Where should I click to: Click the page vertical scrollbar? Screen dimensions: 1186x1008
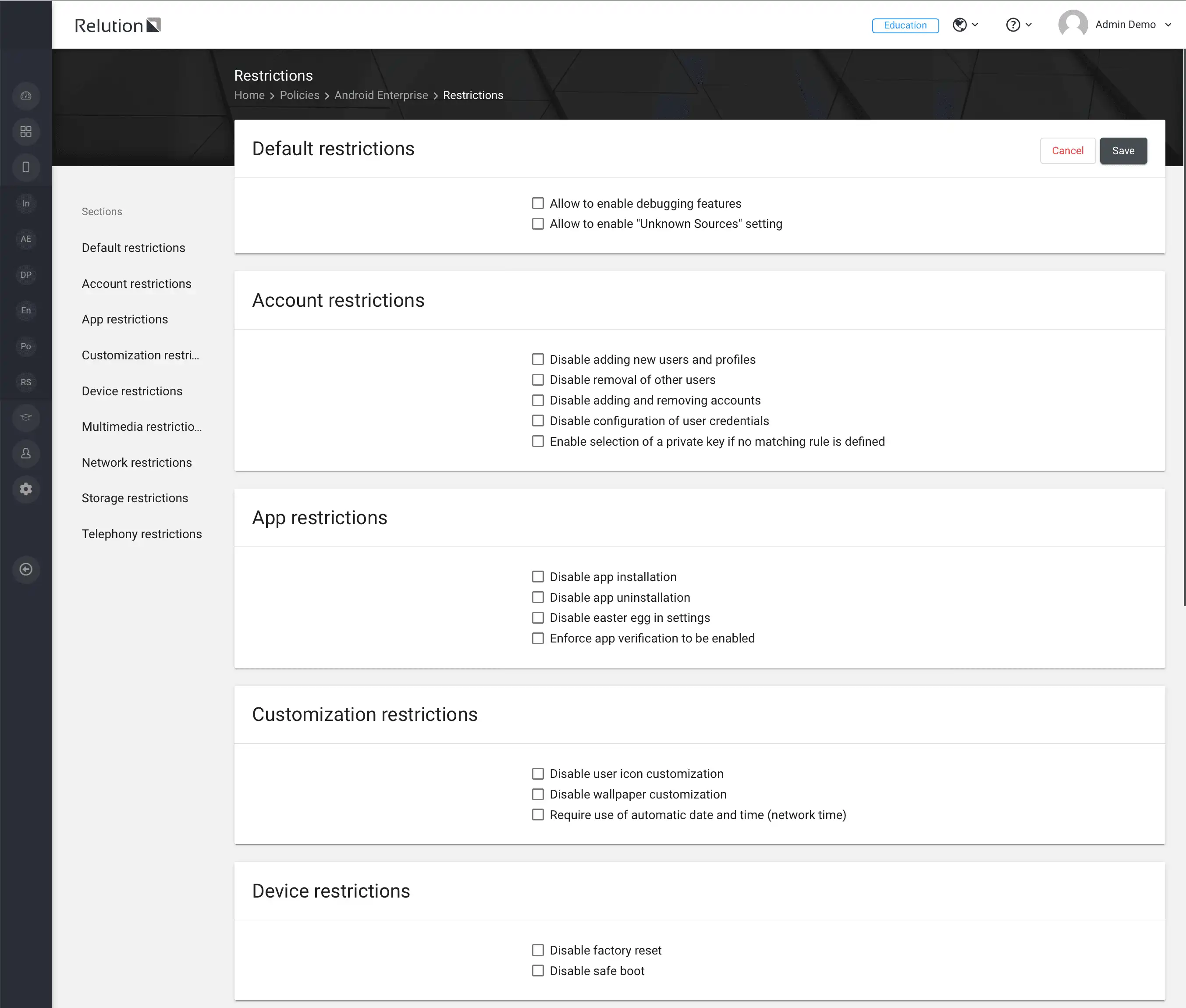(1184, 327)
